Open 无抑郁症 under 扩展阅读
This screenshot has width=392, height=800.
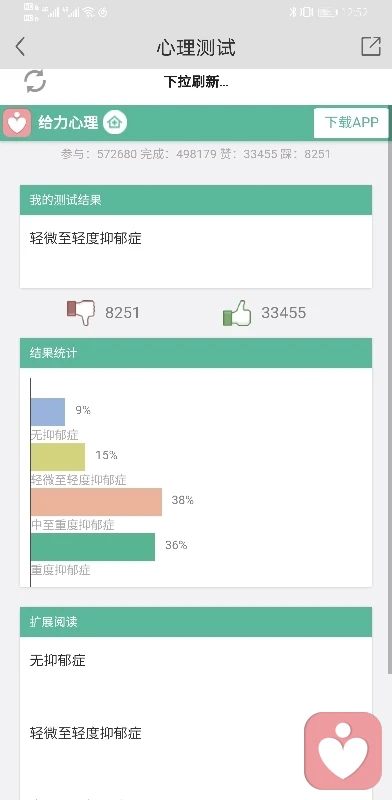coord(57,660)
